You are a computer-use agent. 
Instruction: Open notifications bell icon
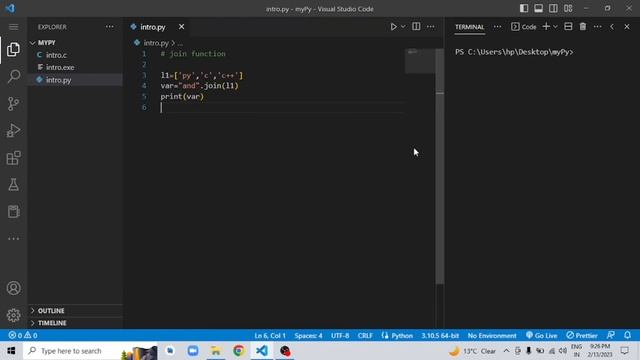coord(627,335)
